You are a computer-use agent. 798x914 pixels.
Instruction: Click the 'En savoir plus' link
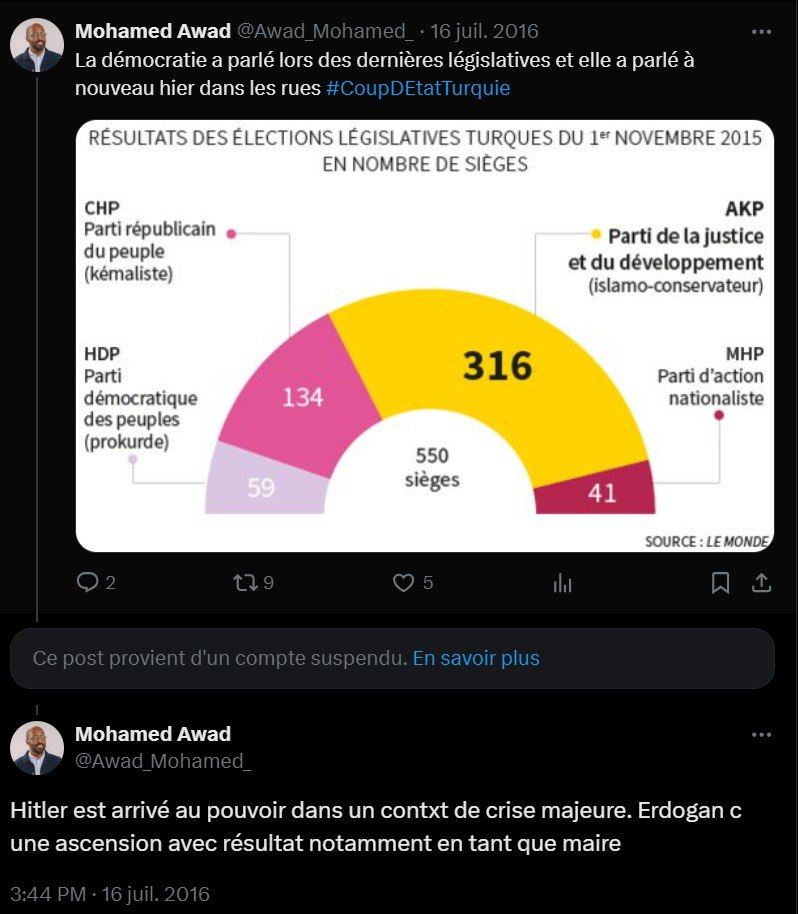coord(476,658)
